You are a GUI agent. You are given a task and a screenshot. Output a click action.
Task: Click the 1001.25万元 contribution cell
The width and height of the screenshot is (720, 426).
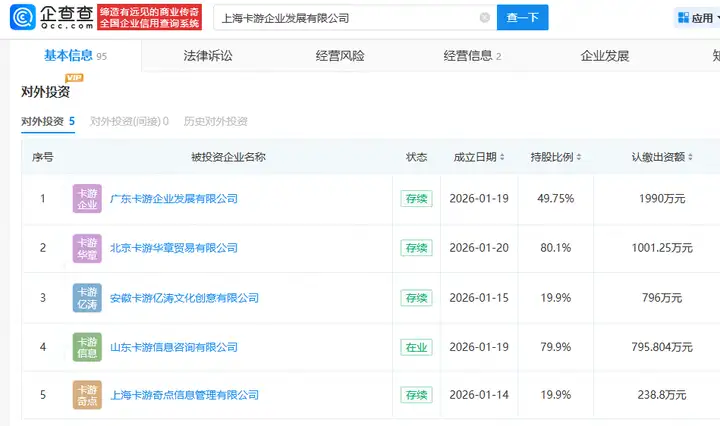point(662,248)
